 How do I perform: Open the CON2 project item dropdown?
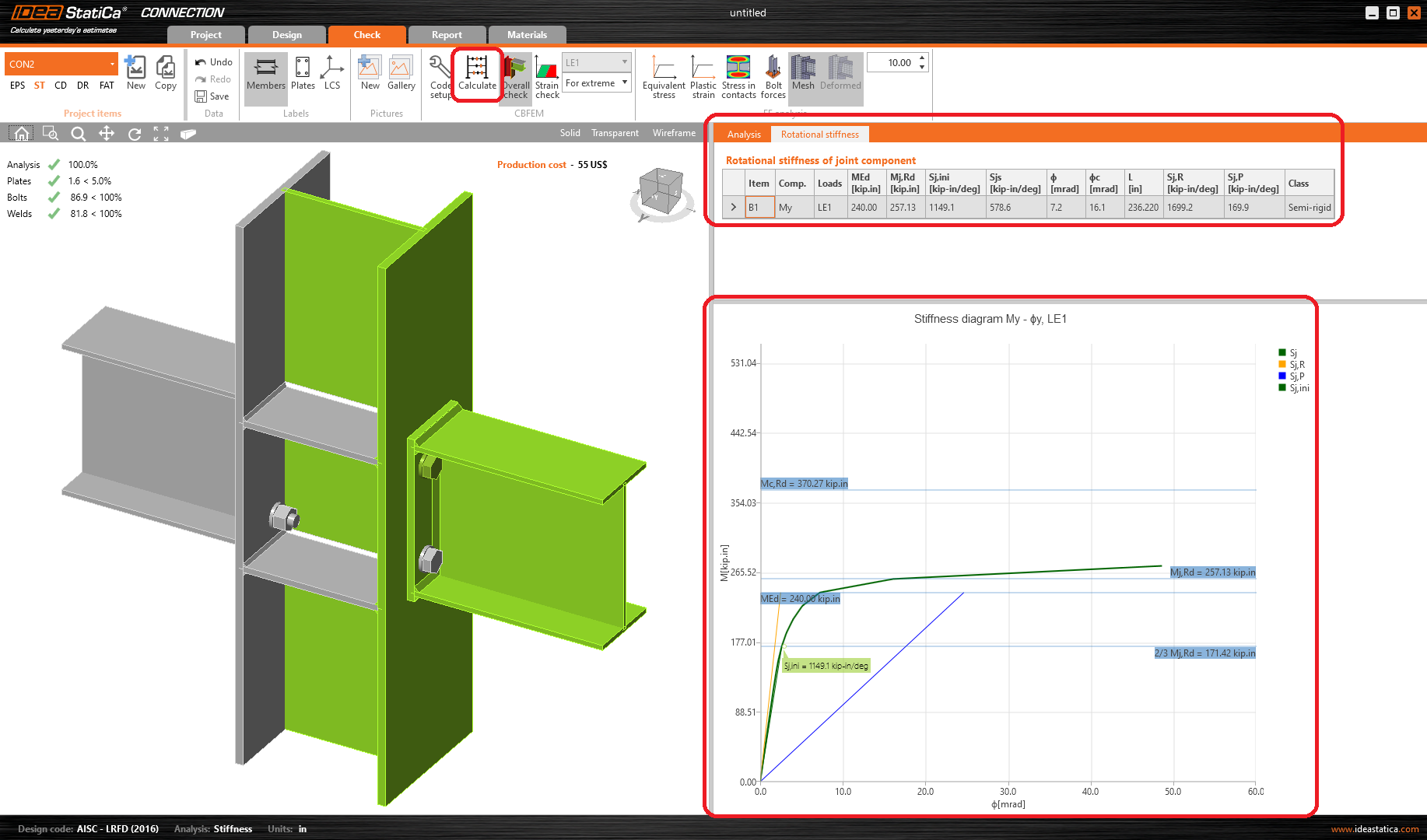(112, 64)
